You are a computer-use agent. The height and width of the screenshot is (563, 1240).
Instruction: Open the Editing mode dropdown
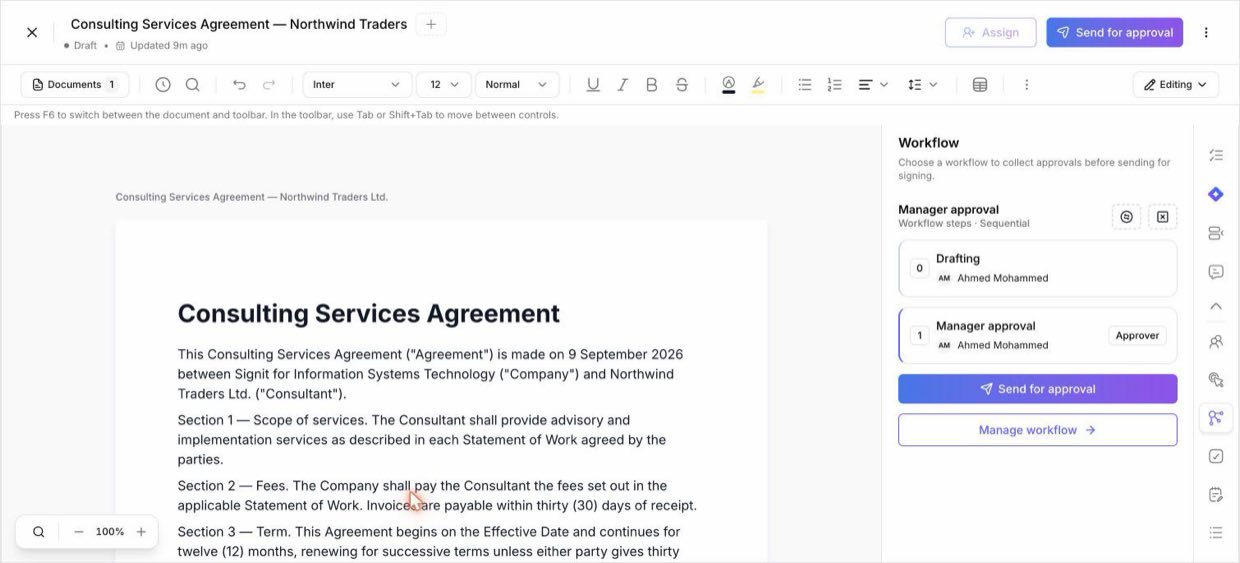(1176, 85)
